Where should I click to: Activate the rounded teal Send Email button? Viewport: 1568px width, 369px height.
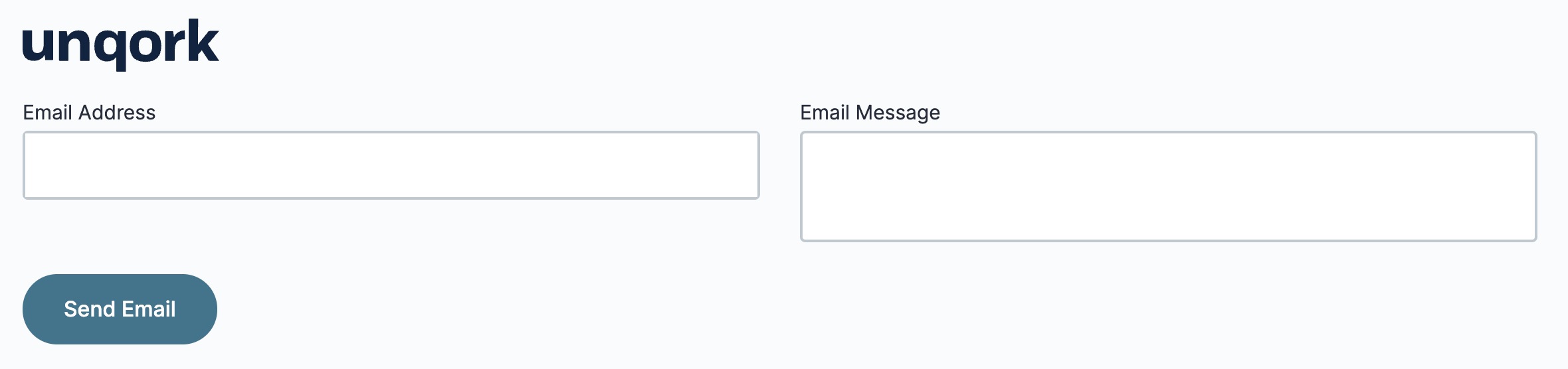[x=120, y=309]
